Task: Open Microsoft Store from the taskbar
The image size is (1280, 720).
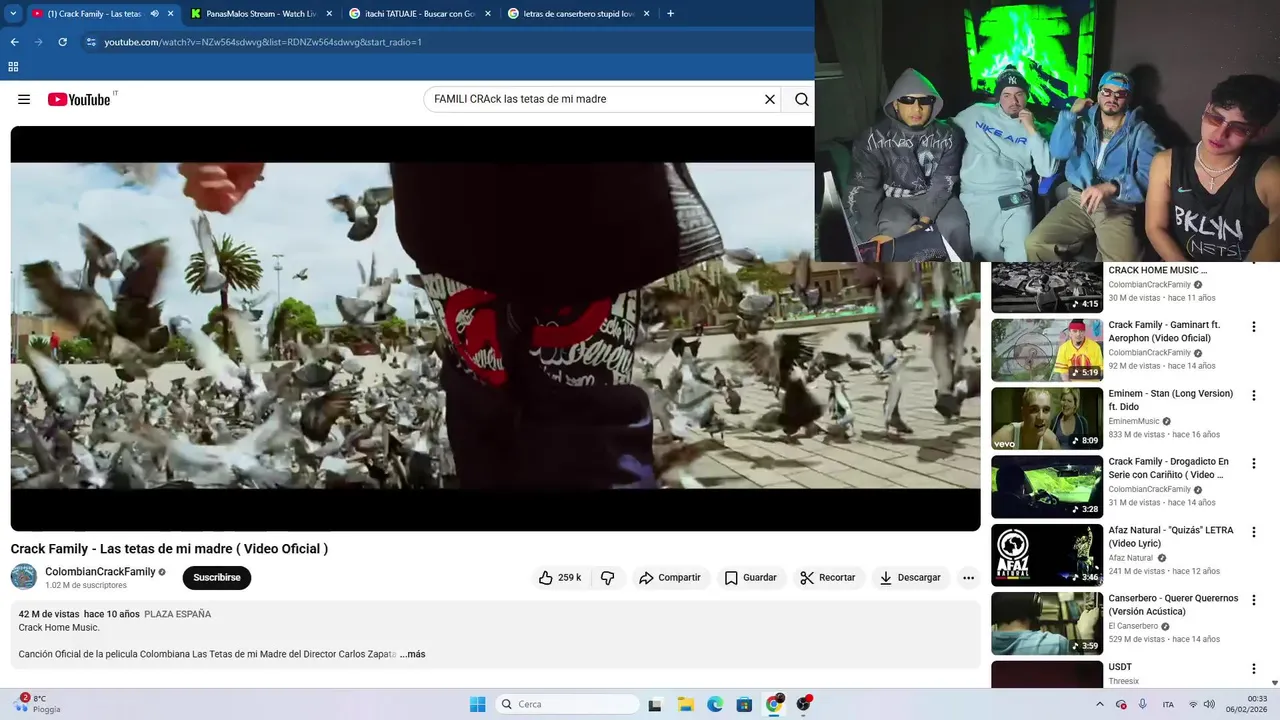Action: click(744, 704)
